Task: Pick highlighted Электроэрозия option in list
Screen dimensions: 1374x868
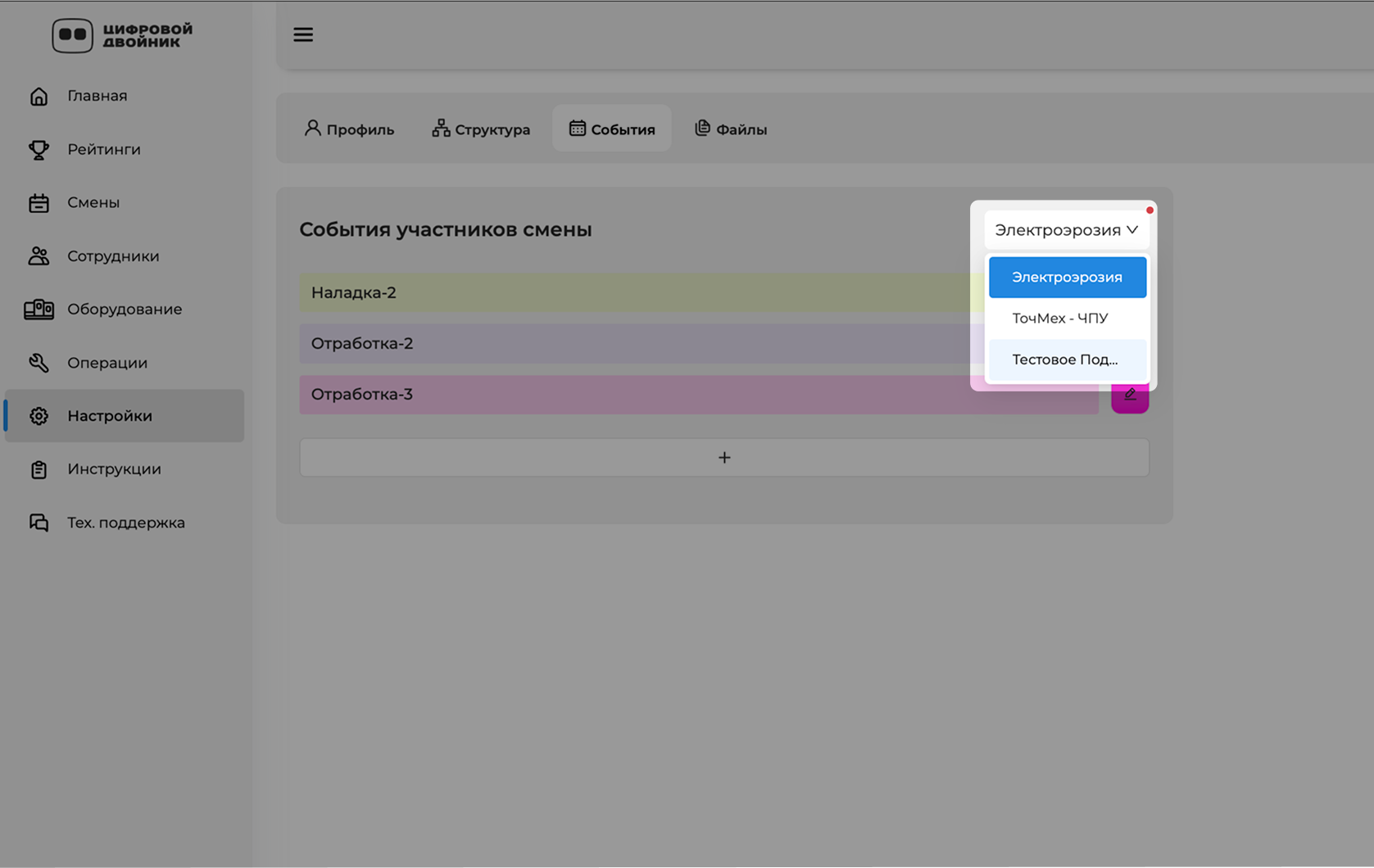Action: (1067, 278)
